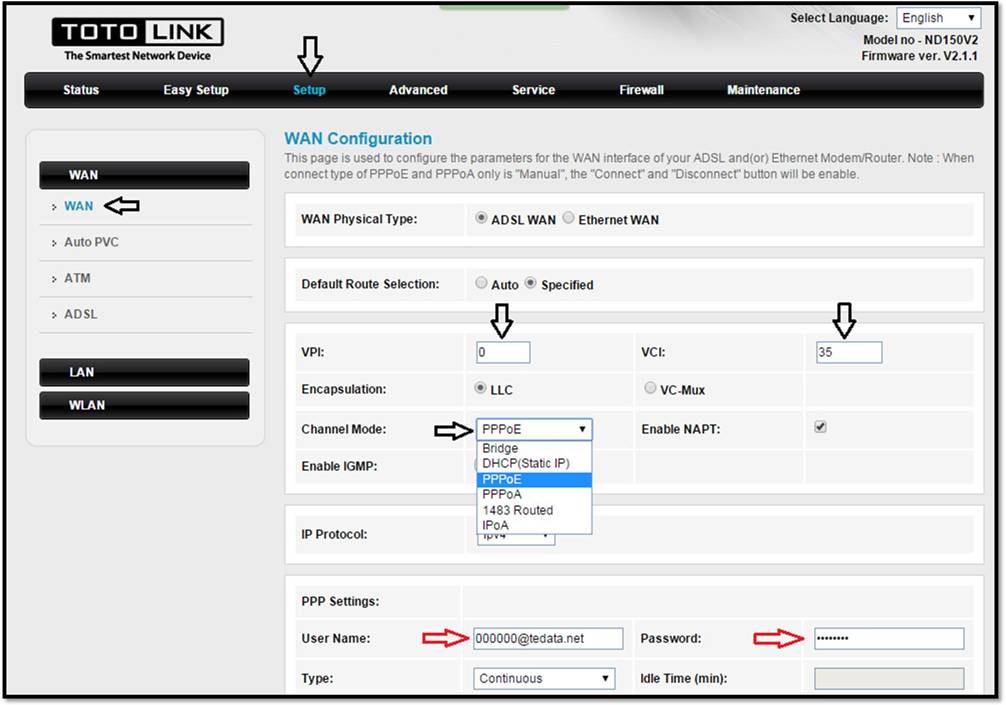
Task: Click the TOTOLINK logo
Action: coord(137,38)
